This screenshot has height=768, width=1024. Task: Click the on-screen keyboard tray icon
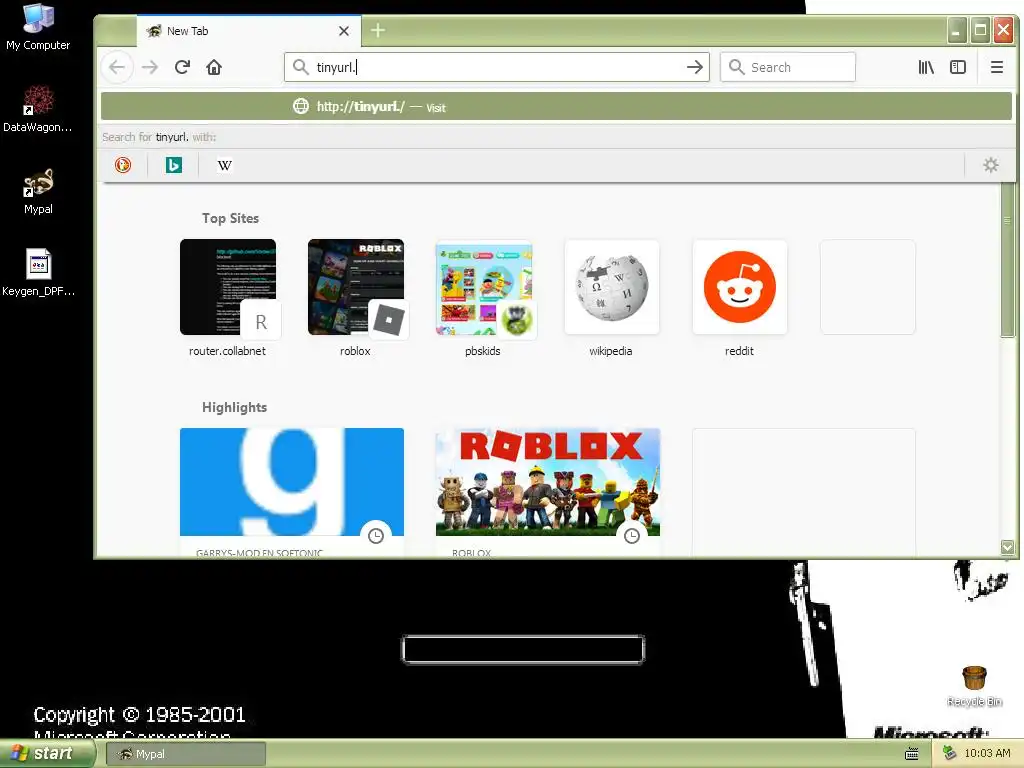point(912,754)
